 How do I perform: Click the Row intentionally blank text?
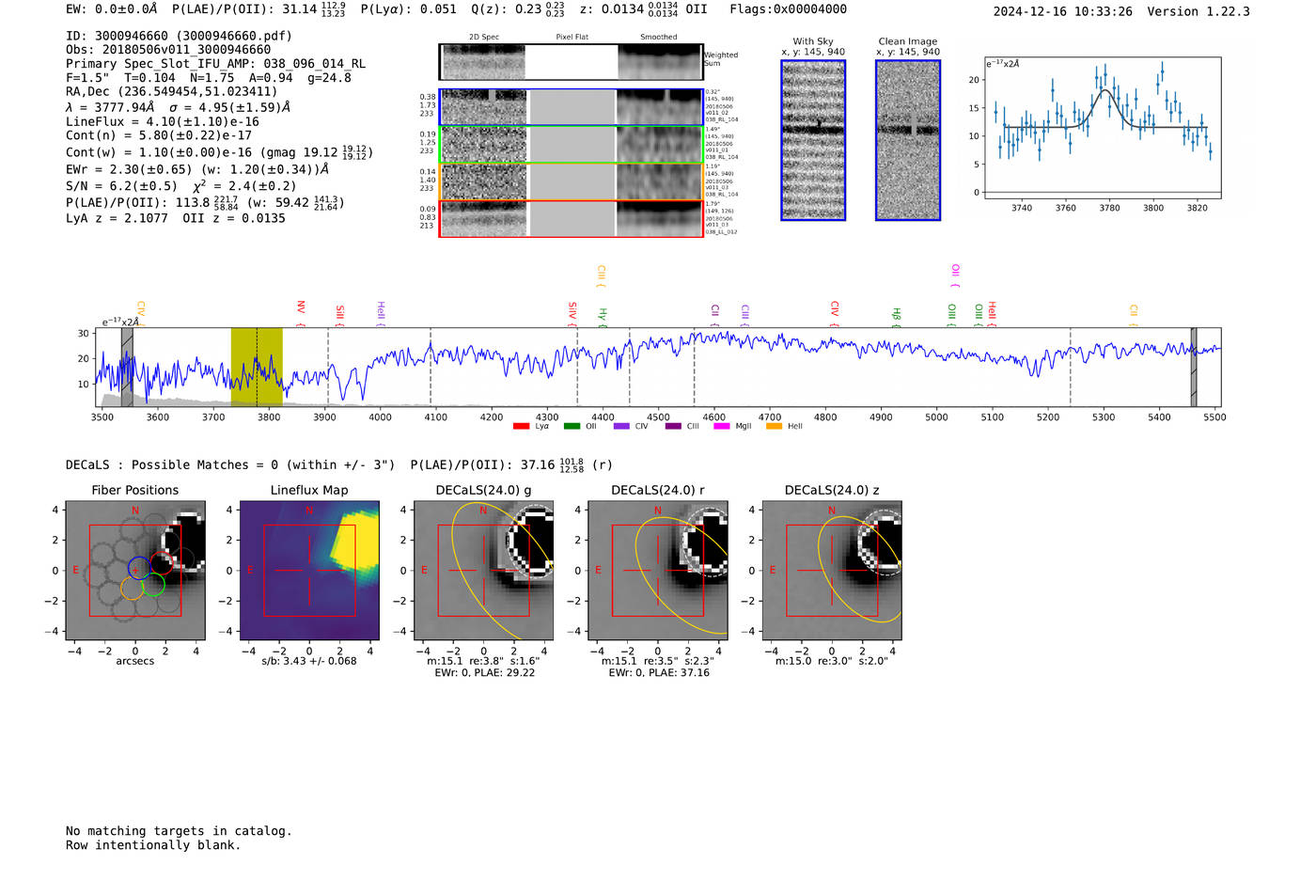tap(153, 845)
